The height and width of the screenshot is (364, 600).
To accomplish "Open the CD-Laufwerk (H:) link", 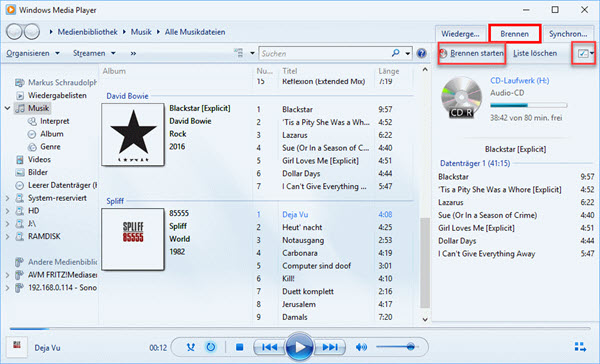I will click(520, 81).
